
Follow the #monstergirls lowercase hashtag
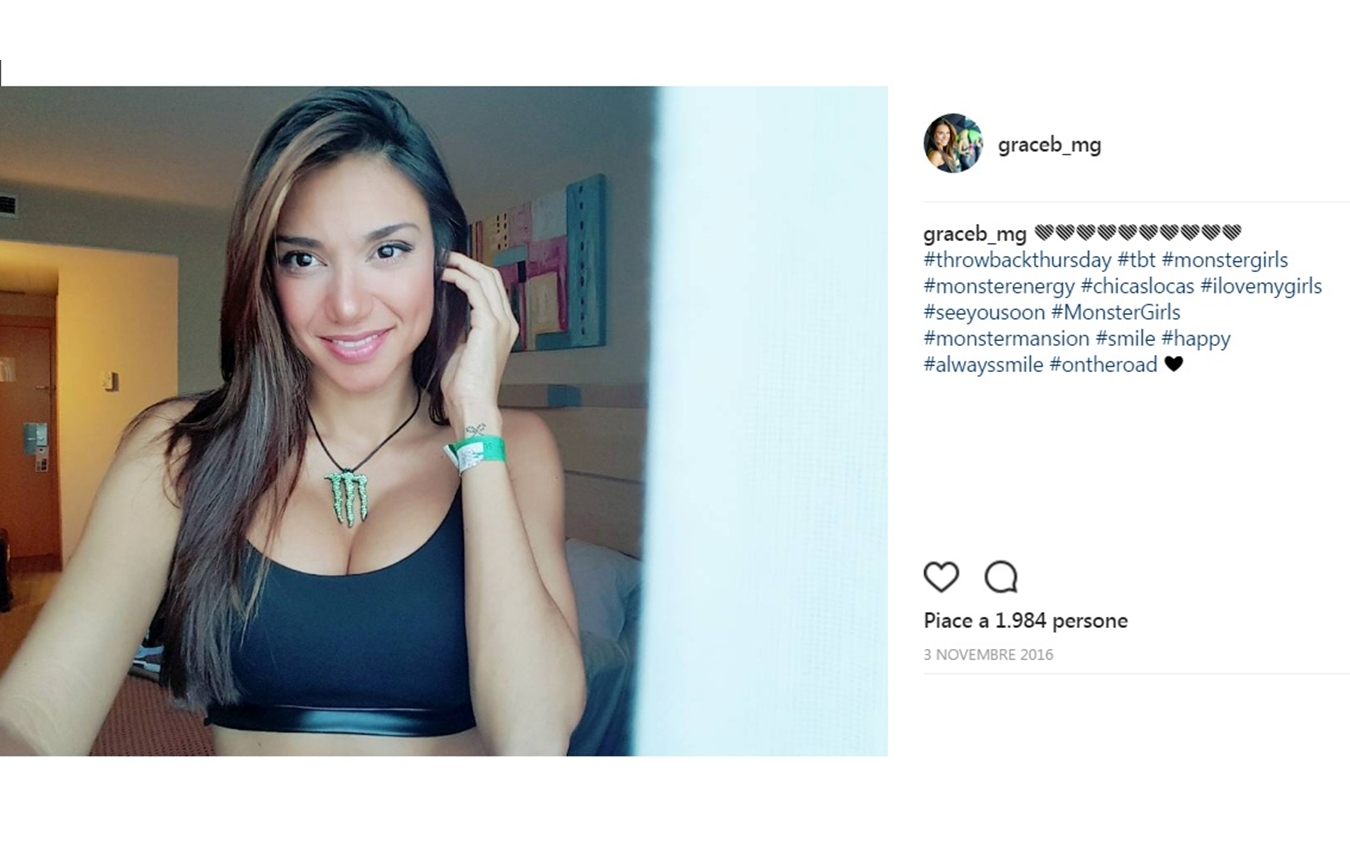[x=1224, y=260]
